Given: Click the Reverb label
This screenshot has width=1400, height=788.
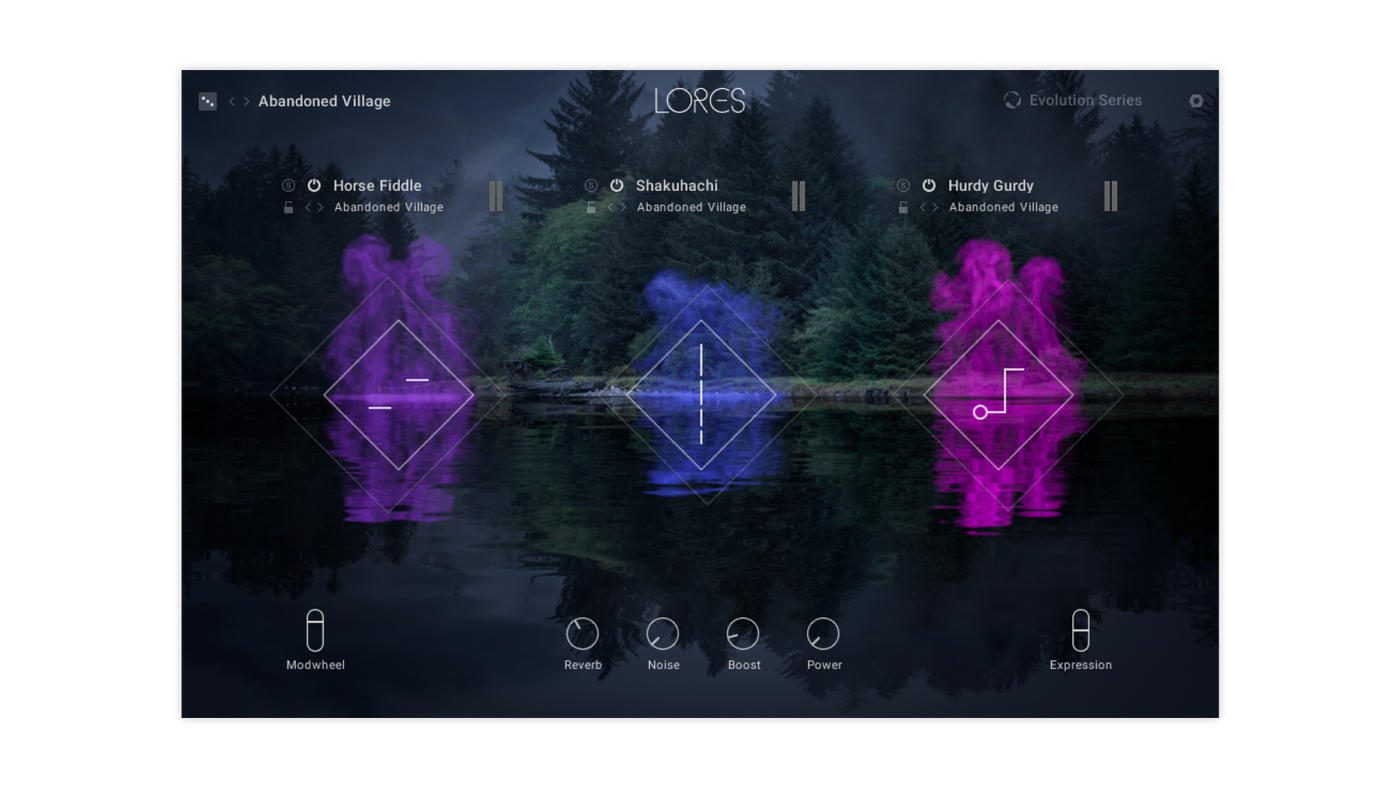Looking at the screenshot, I should [x=583, y=665].
